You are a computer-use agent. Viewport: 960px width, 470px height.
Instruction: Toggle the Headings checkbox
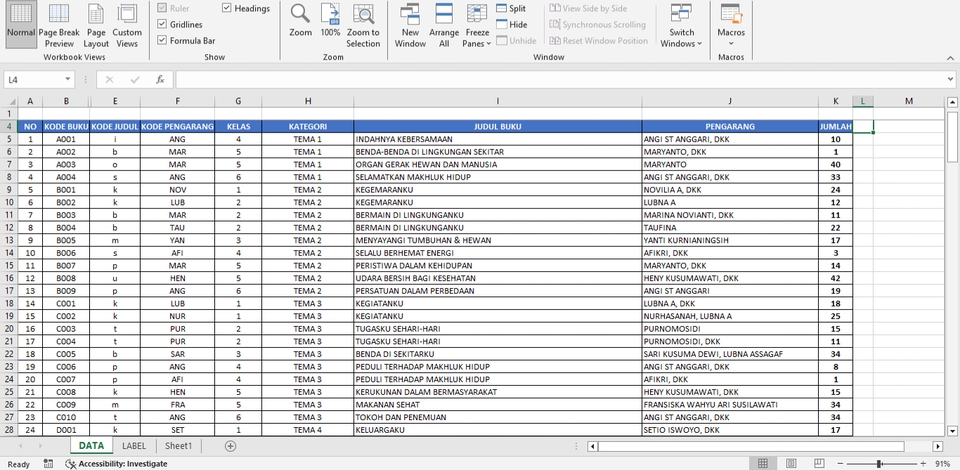[x=227, y=9]
